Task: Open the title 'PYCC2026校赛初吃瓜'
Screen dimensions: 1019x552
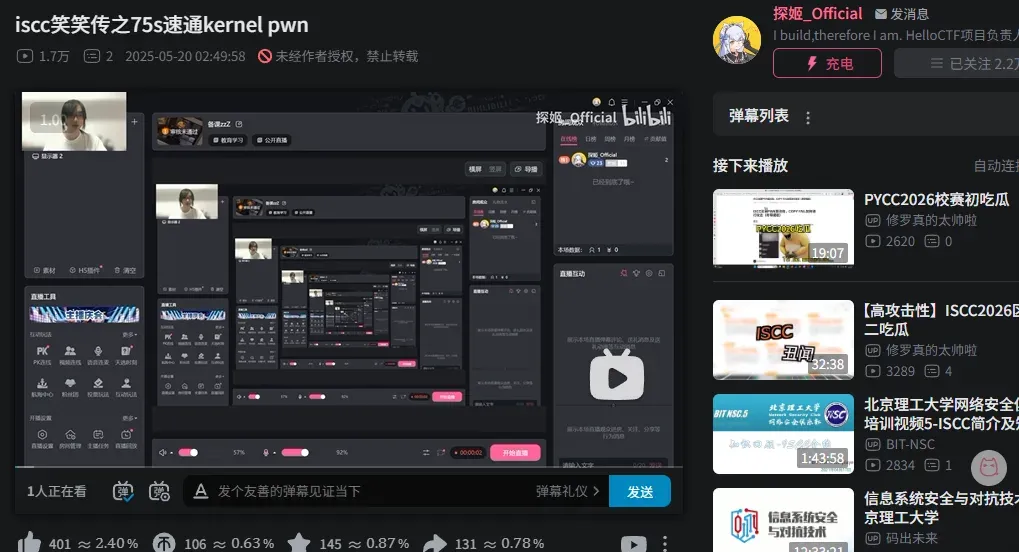Action: coord(936,200)
